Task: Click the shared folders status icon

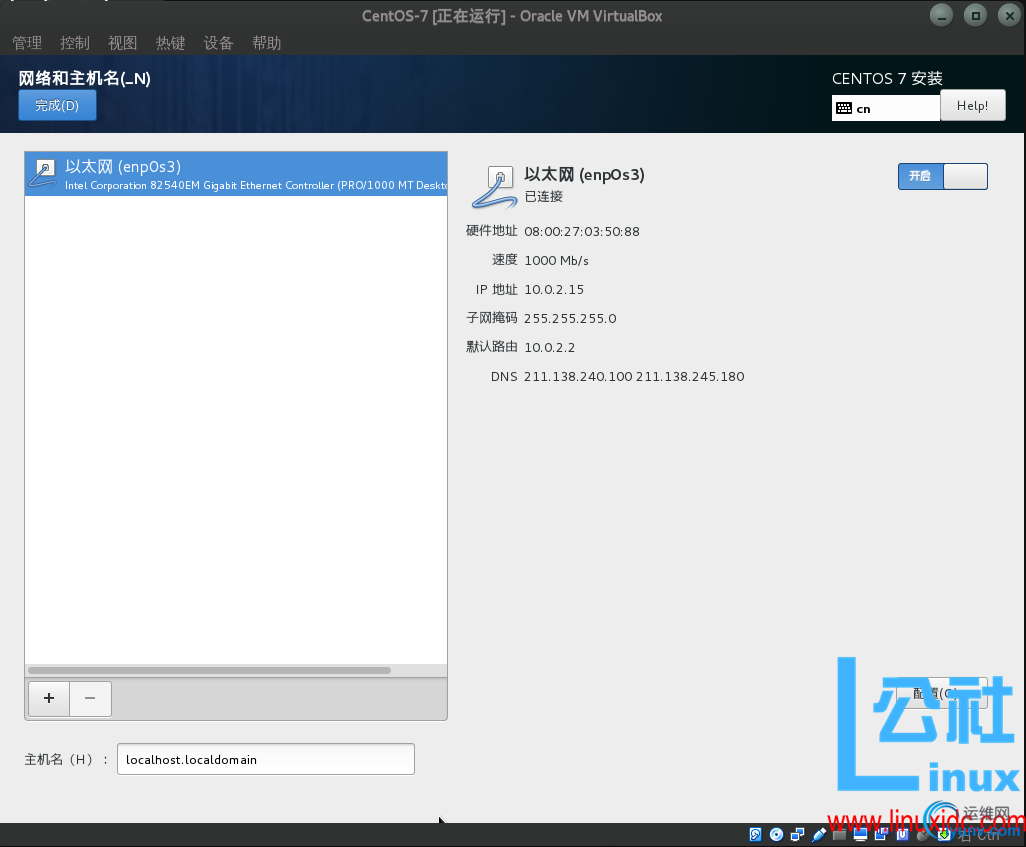Action: click(840, 835)
